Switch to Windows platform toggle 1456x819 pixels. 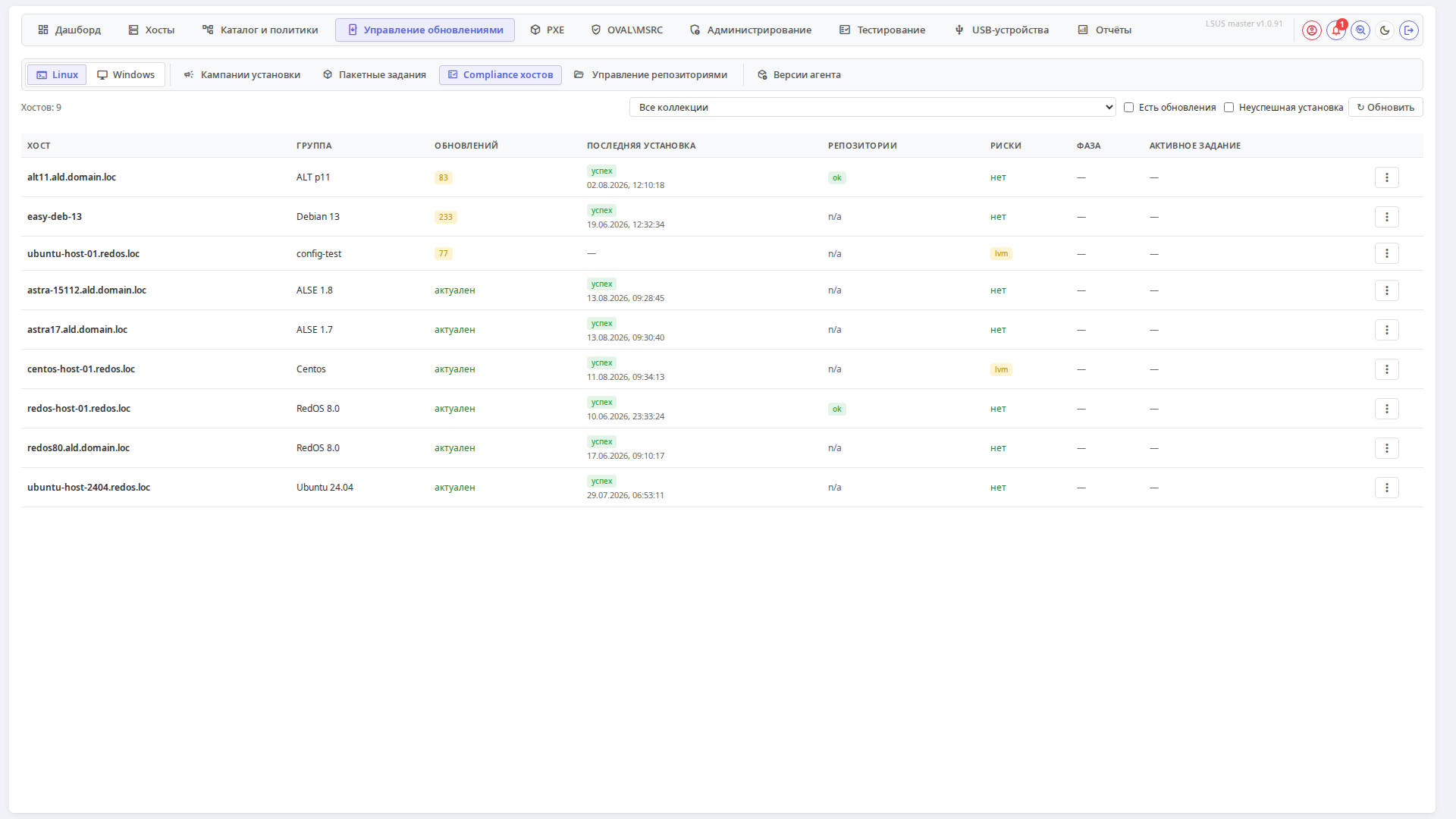point(126,75)
